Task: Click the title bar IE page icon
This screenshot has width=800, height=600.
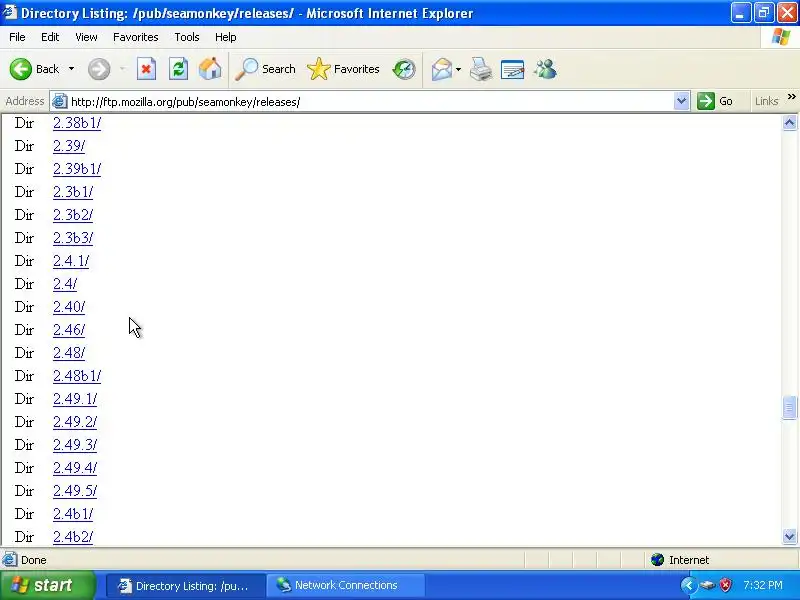Action: (x=9, y=12)
